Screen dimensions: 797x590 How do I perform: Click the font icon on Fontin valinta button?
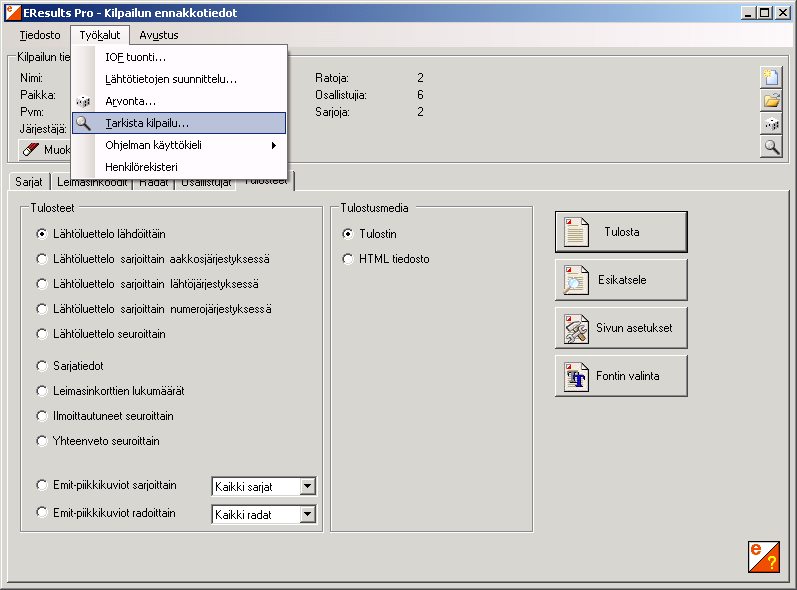point(576,376)
